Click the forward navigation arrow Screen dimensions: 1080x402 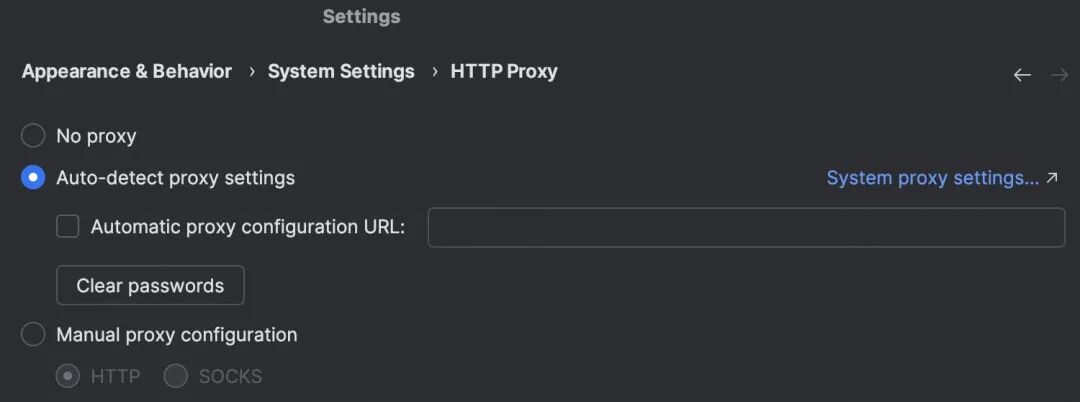[1059, 75]
